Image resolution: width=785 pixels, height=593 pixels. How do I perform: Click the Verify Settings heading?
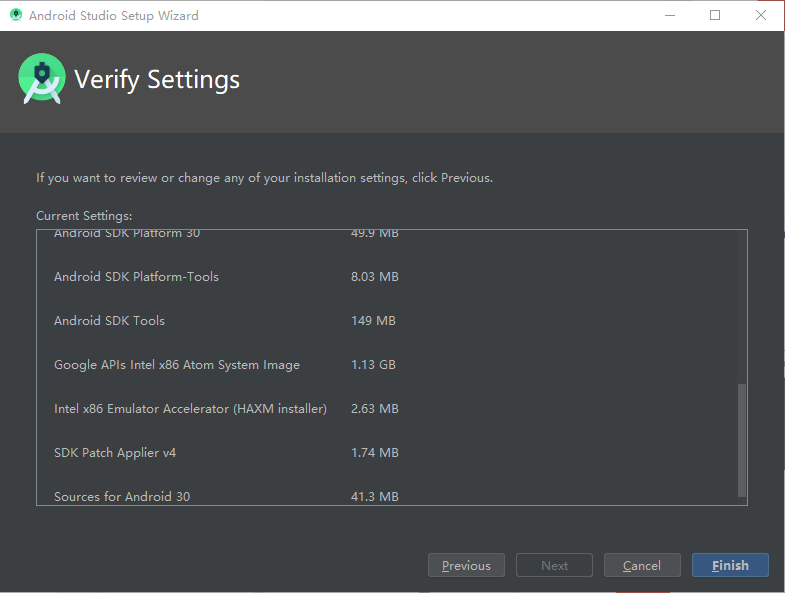point(157,79)
